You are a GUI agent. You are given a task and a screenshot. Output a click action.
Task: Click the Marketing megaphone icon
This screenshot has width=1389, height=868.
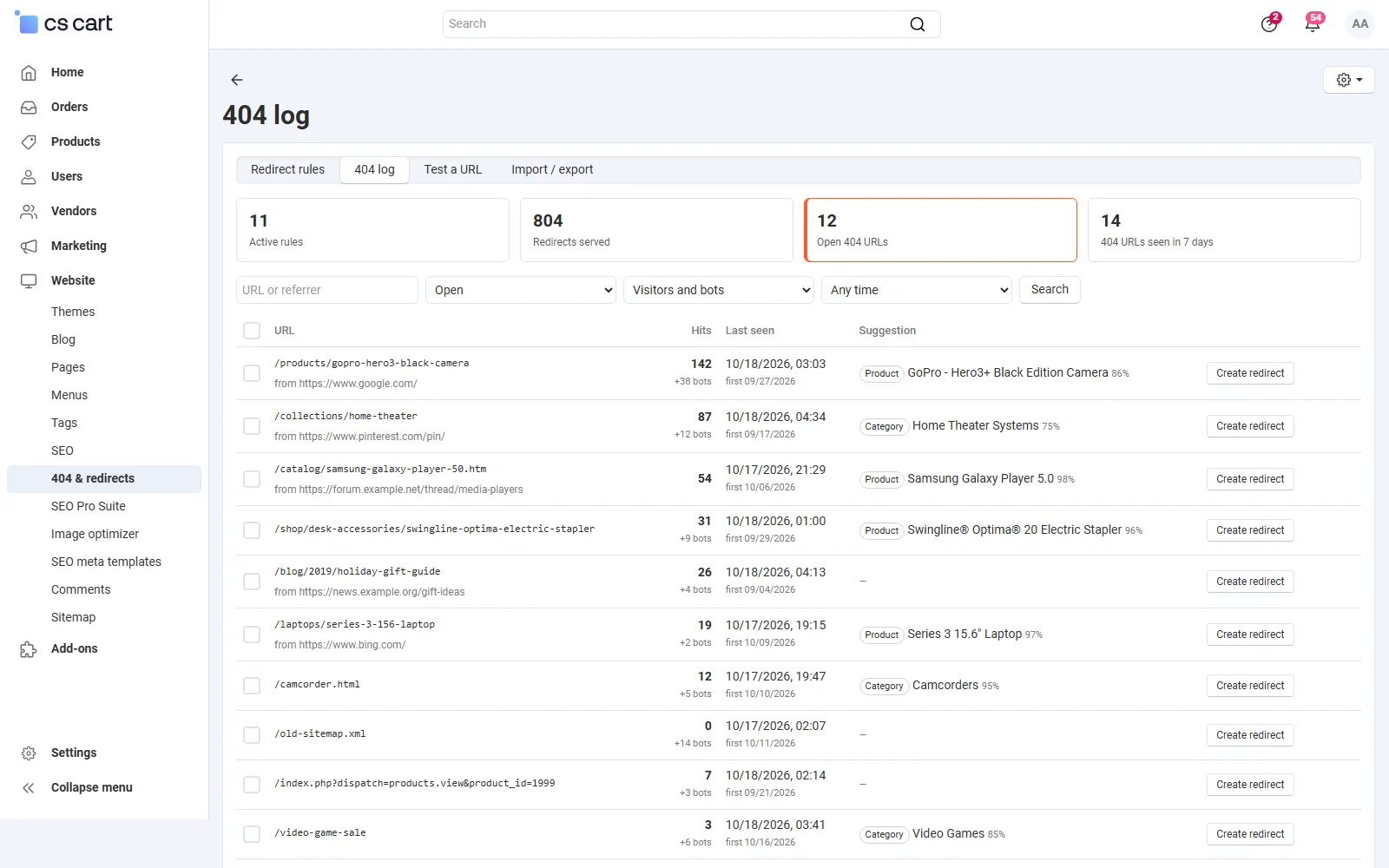[29, 247]
